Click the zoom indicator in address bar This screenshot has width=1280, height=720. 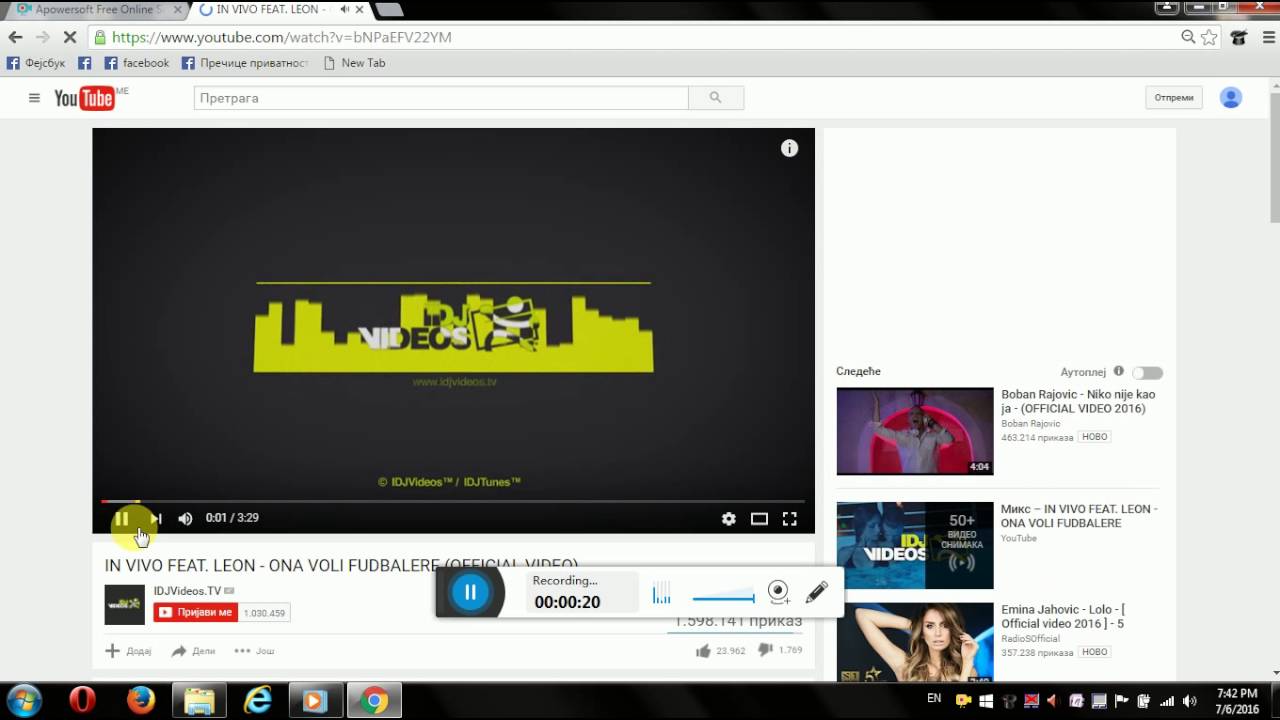coord(1188,37)
